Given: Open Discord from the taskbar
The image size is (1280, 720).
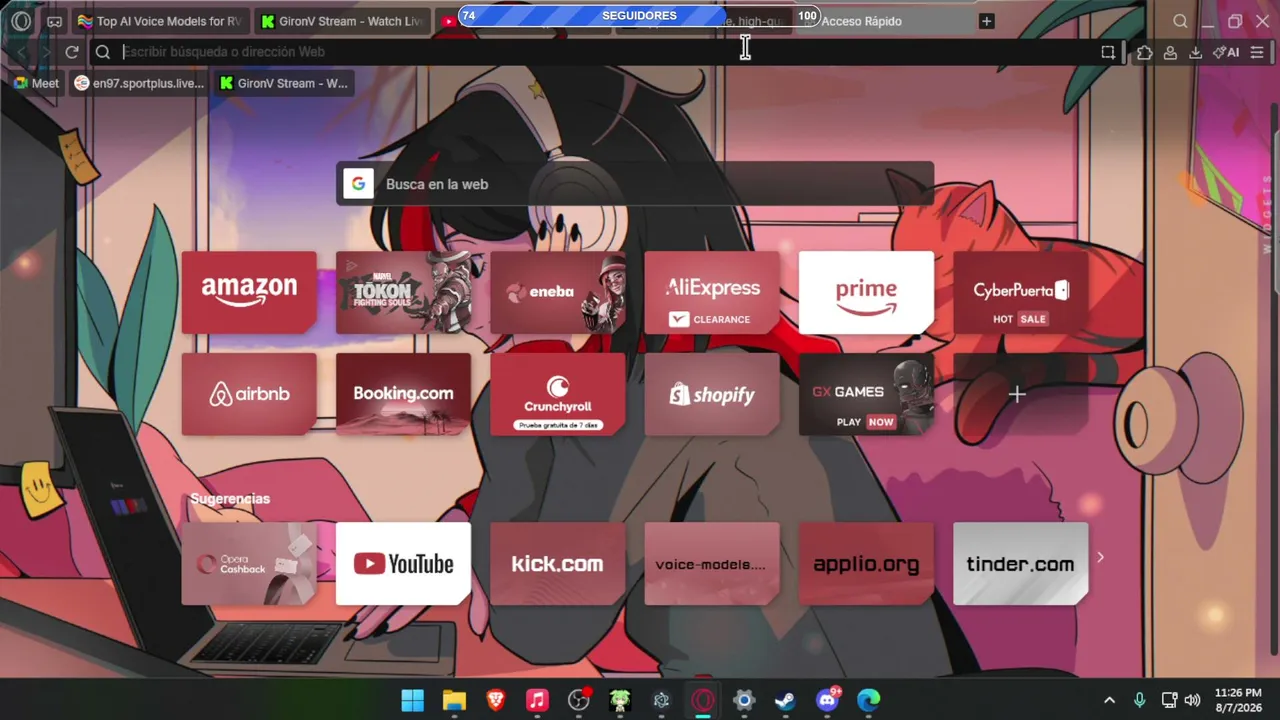Looking at the screenshot, I should (828, 700).
